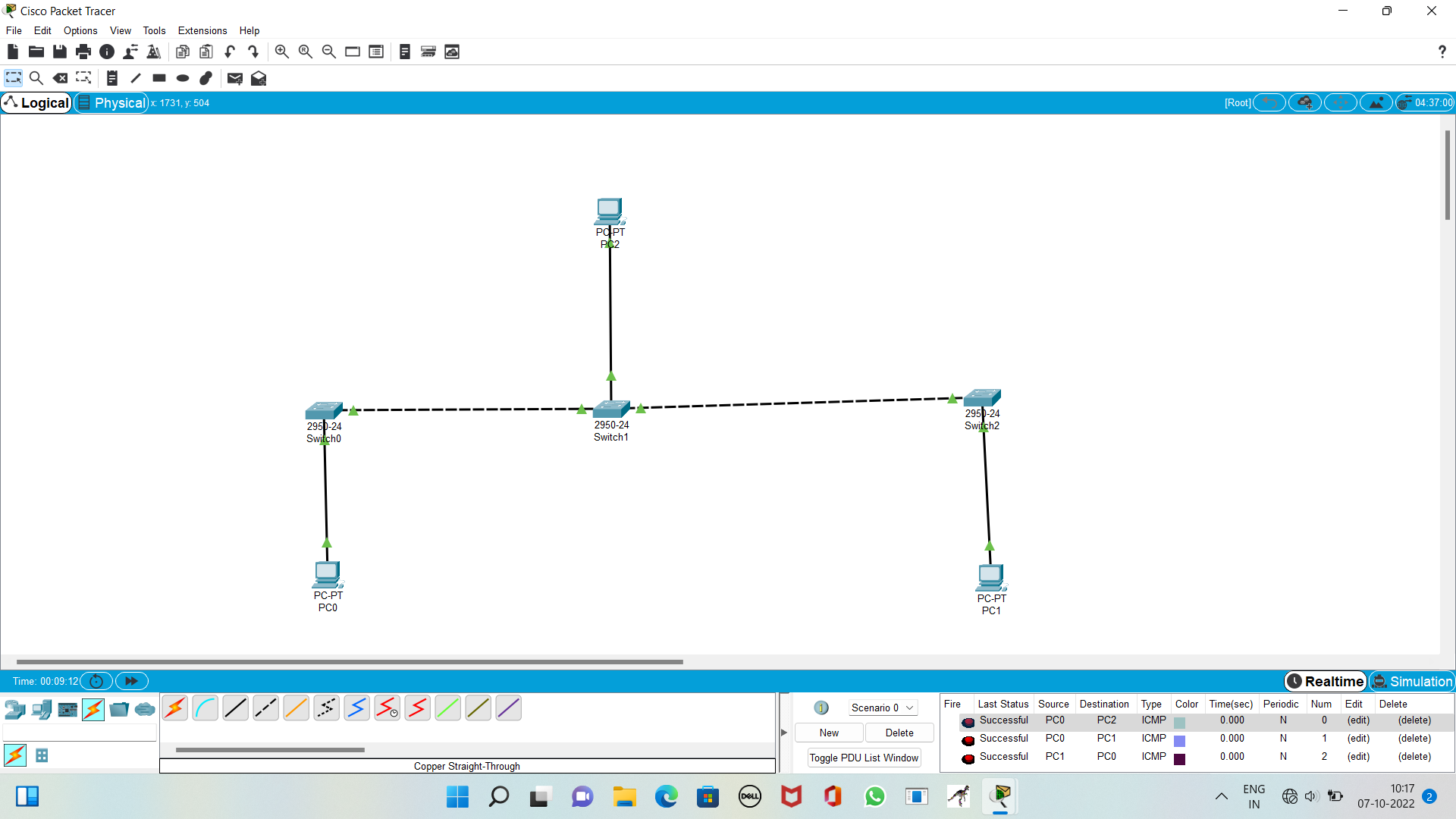Select Copper Cross-Over cable connection

265,708
